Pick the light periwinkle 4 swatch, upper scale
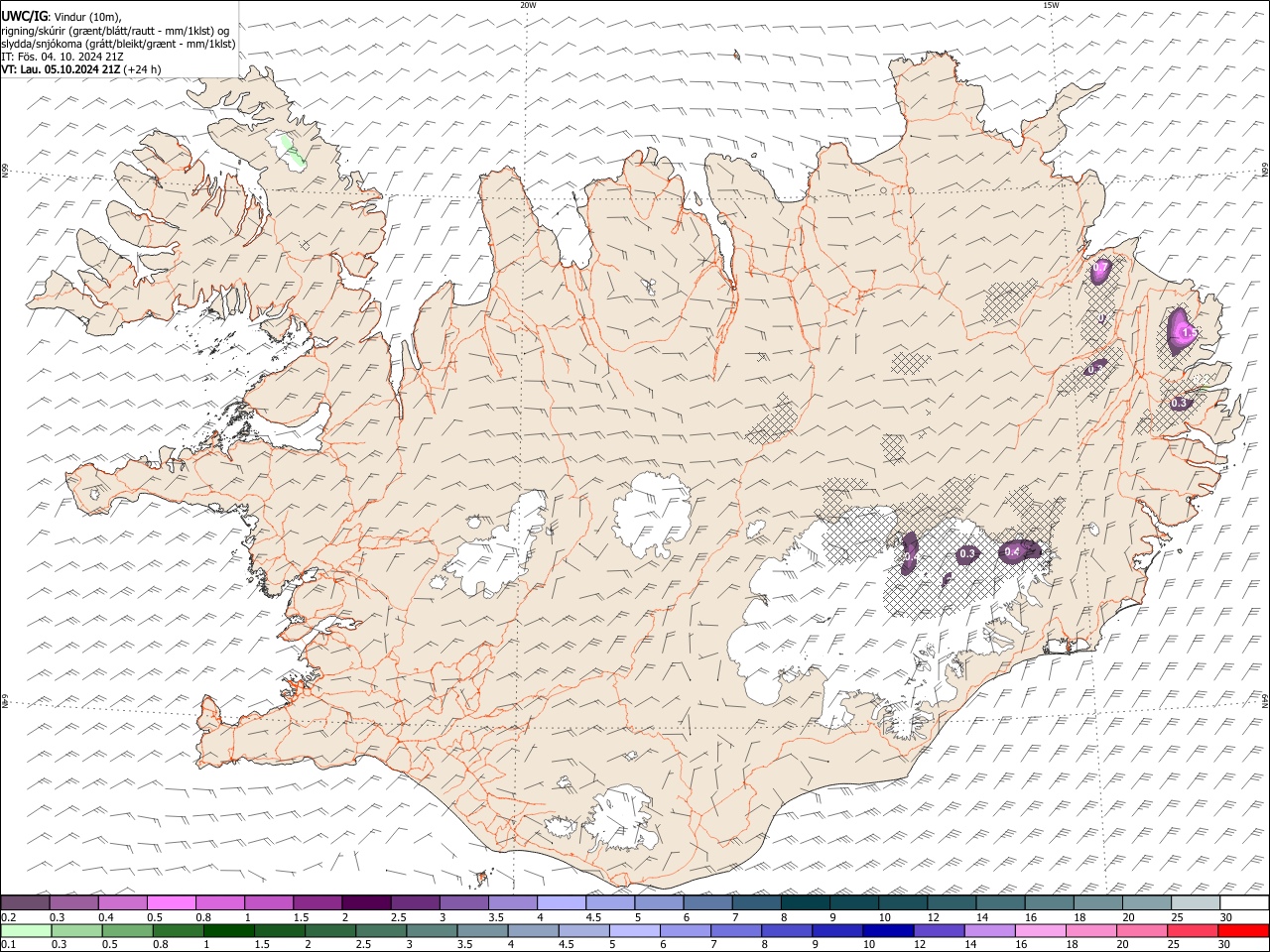 [x=562, y=902]
